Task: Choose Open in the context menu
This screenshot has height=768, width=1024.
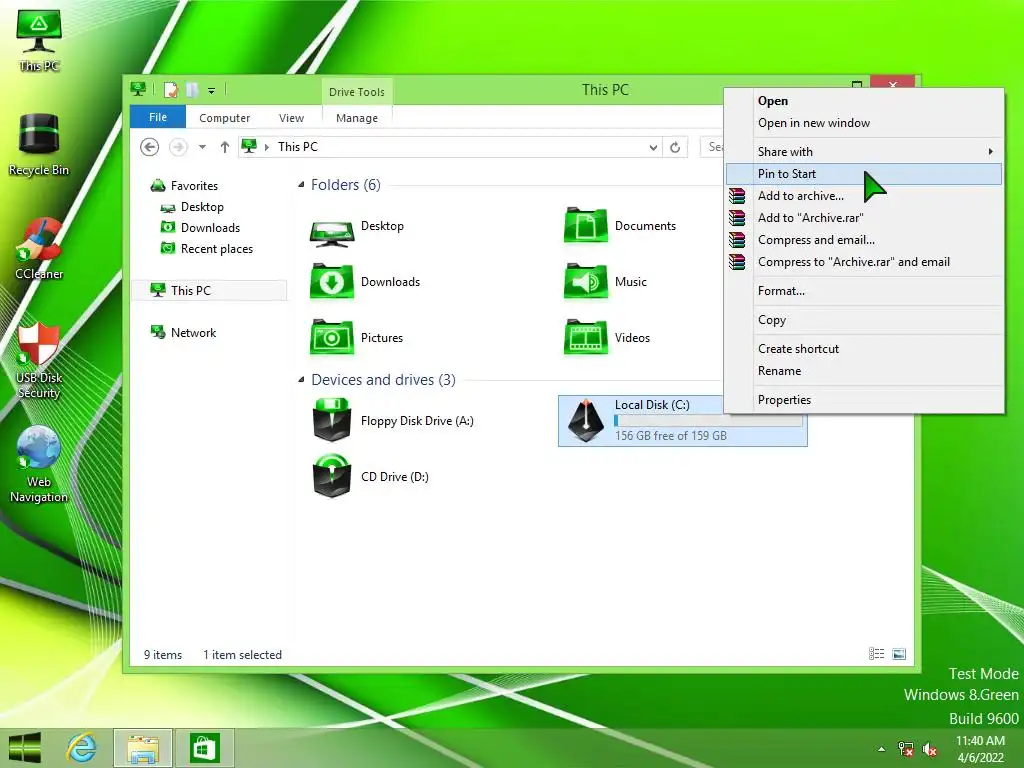Action: tap(863, 101)
